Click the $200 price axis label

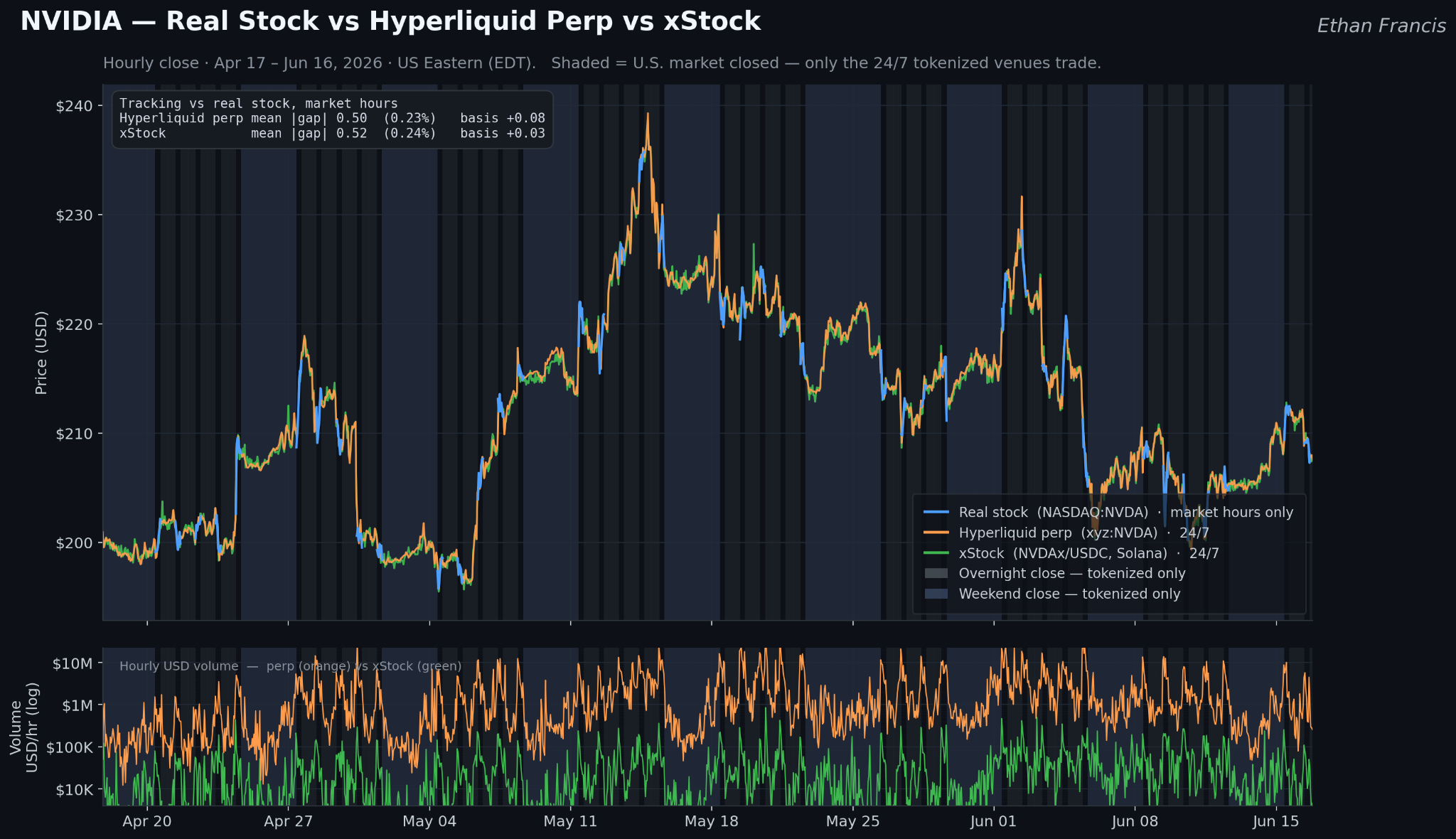[74, 543]
